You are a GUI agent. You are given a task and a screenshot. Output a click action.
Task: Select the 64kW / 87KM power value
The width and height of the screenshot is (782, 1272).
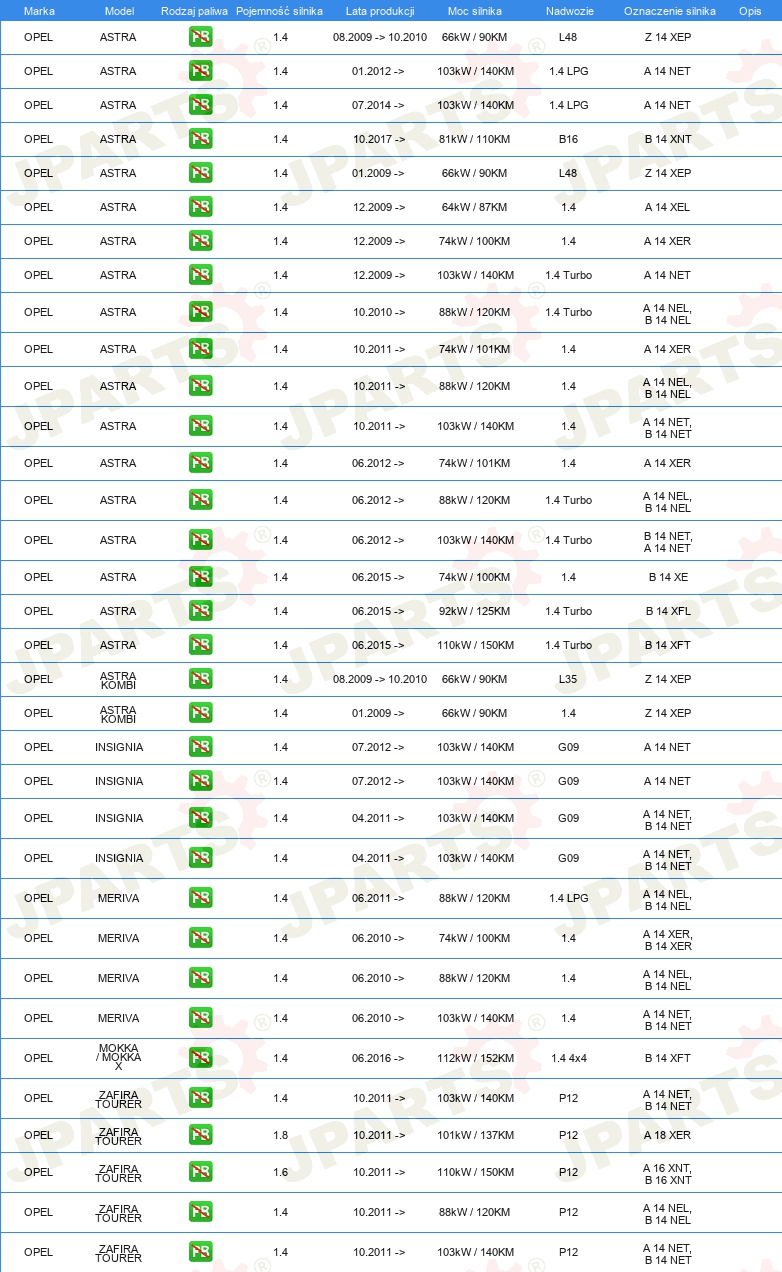[474, 207]
